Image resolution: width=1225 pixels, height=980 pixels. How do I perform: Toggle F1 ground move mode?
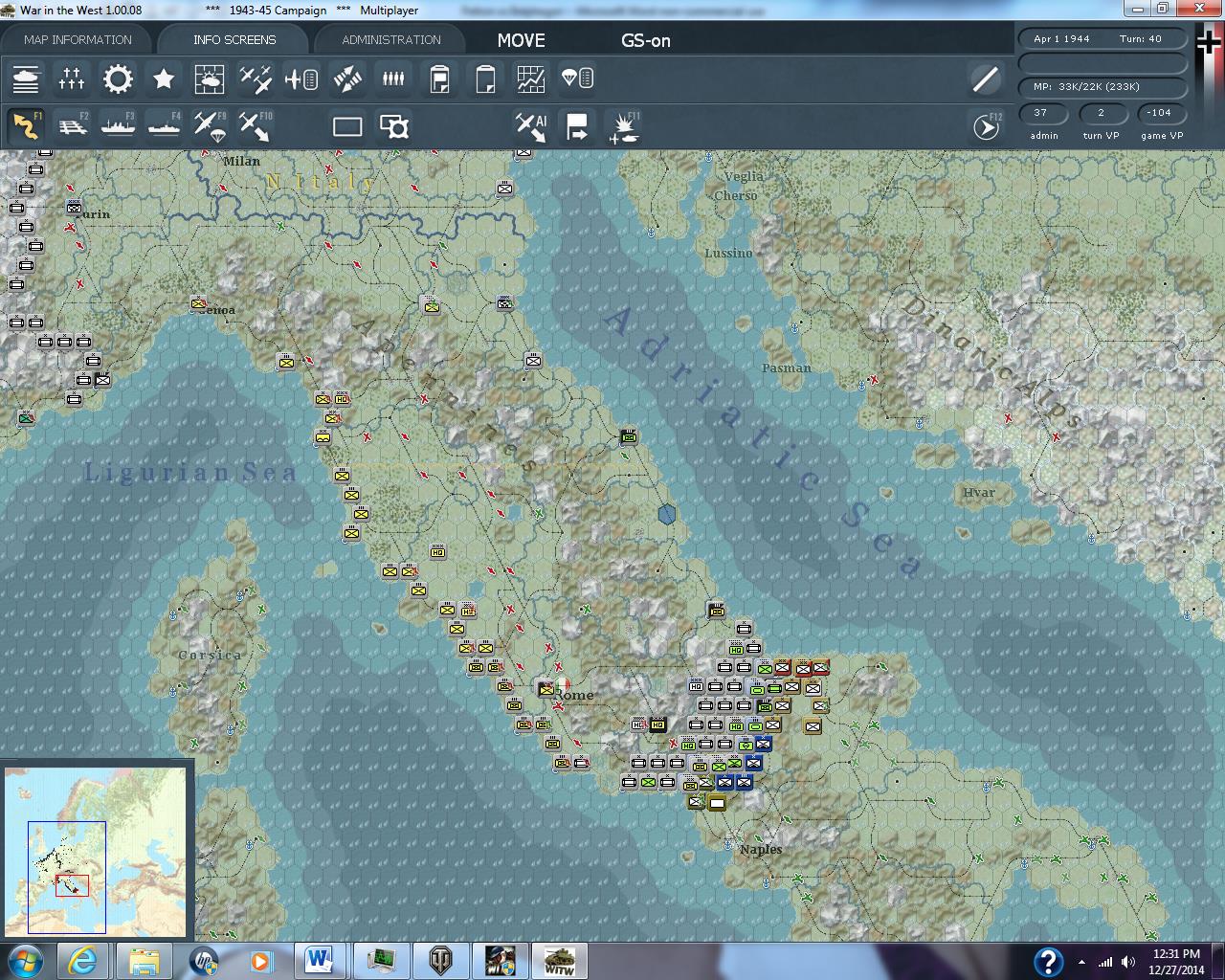(26, 126)
